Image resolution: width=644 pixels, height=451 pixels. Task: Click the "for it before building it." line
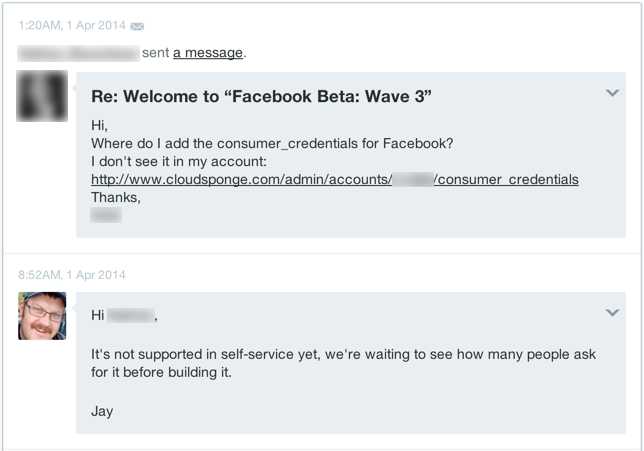[161, 372]
